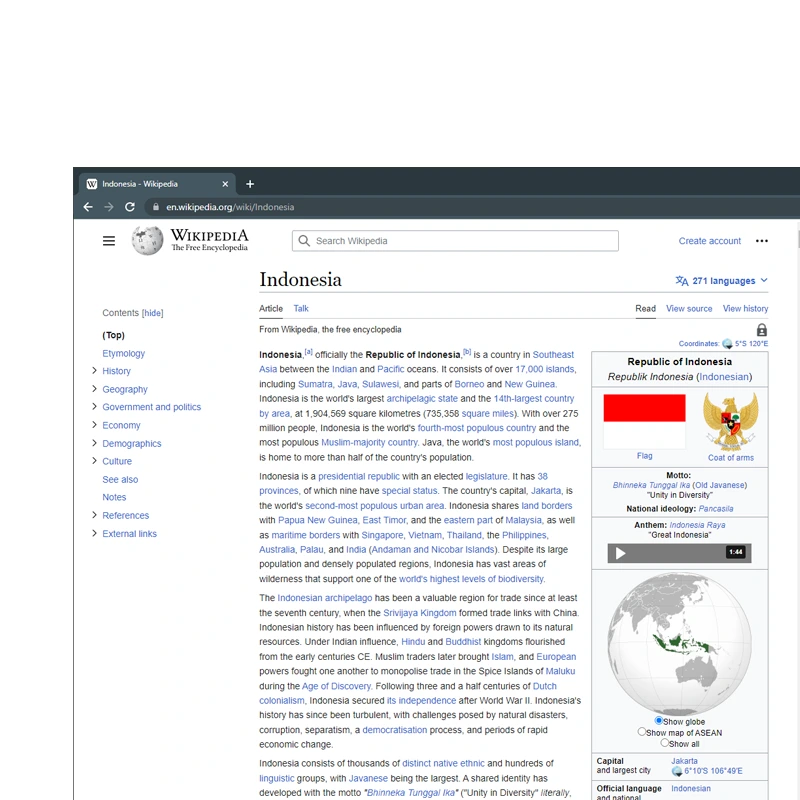The height and width of the screenshot is (800, 800).
Task: Reload the page with refresh icon
Action: click(130, 207)
